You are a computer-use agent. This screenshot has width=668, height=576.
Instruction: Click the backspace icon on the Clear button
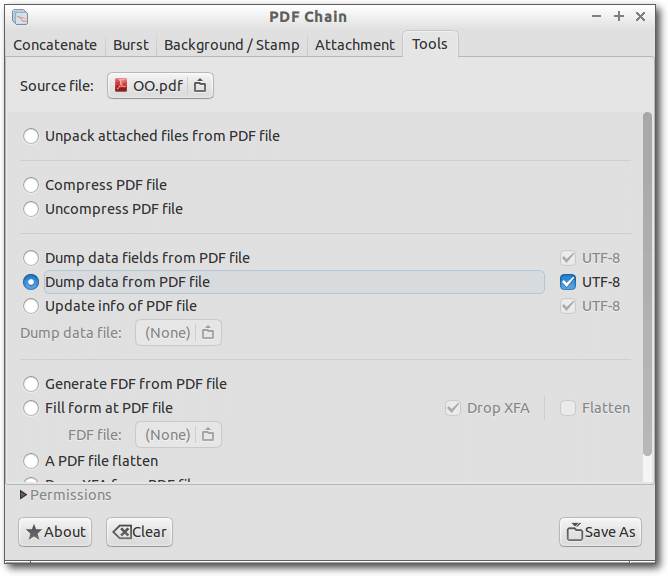tap(122, 532)
